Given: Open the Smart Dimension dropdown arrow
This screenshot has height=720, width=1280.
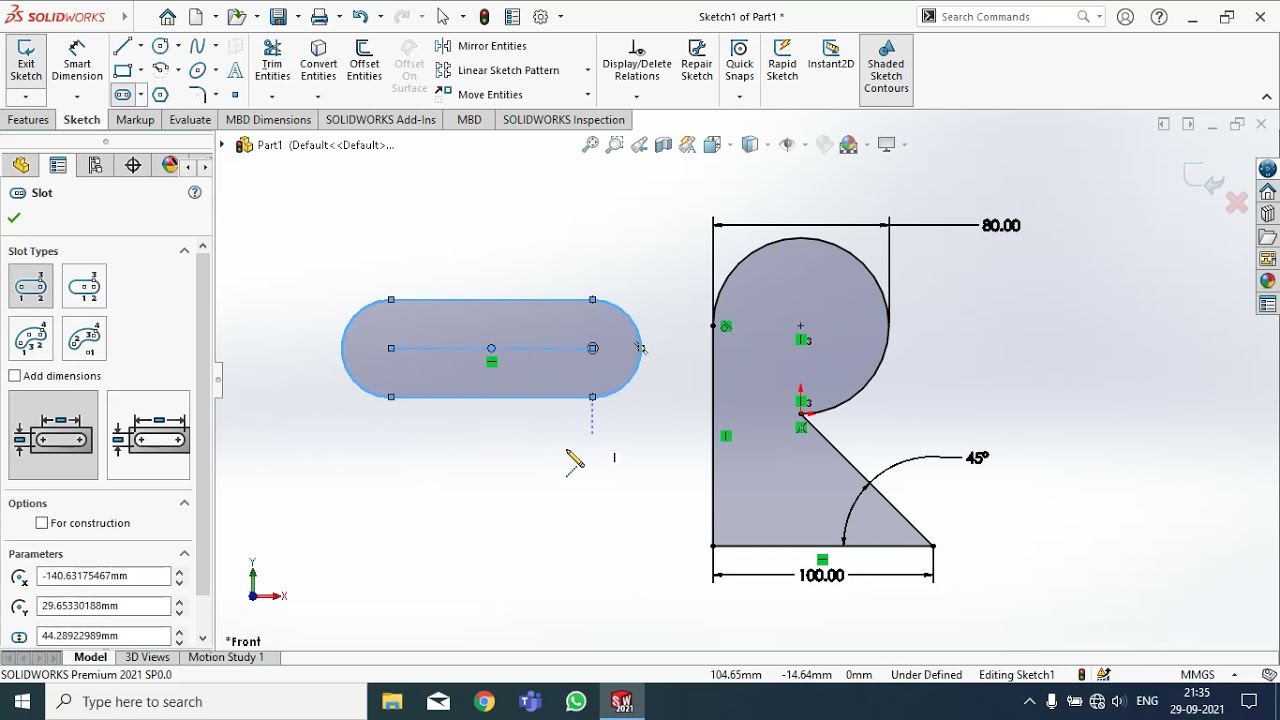Looking at the screenshot, I should coord(77,97).
